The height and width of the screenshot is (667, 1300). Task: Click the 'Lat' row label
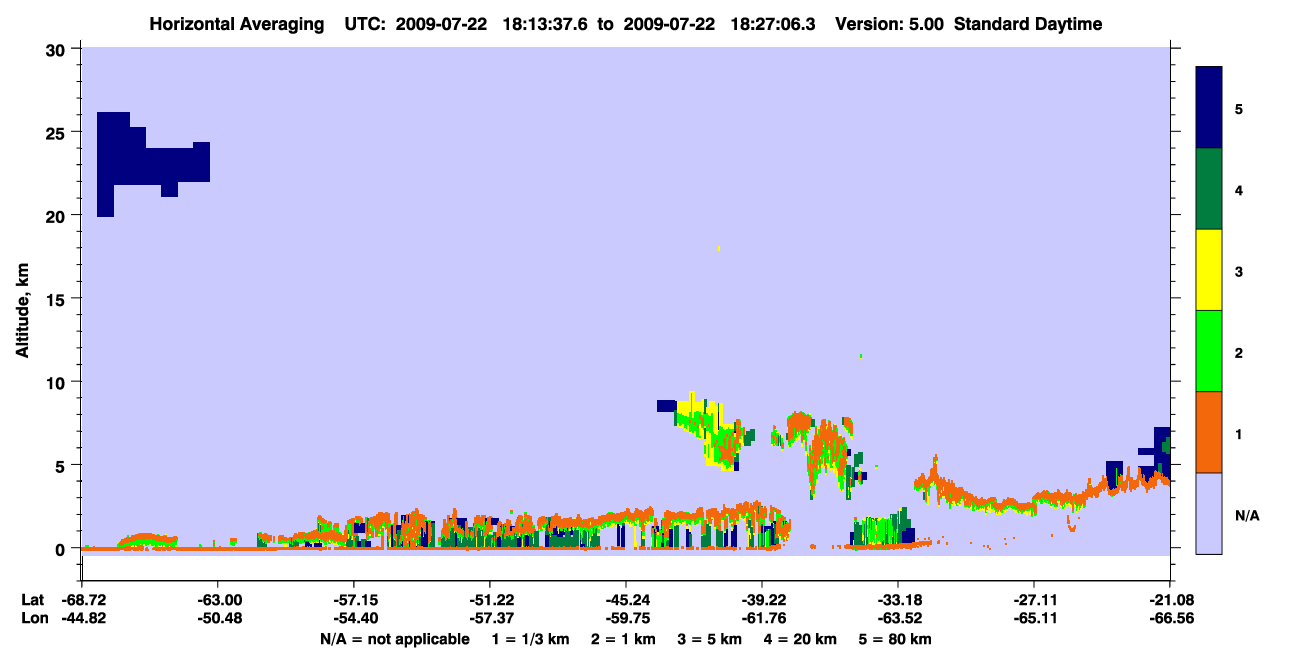pos(32,600)
